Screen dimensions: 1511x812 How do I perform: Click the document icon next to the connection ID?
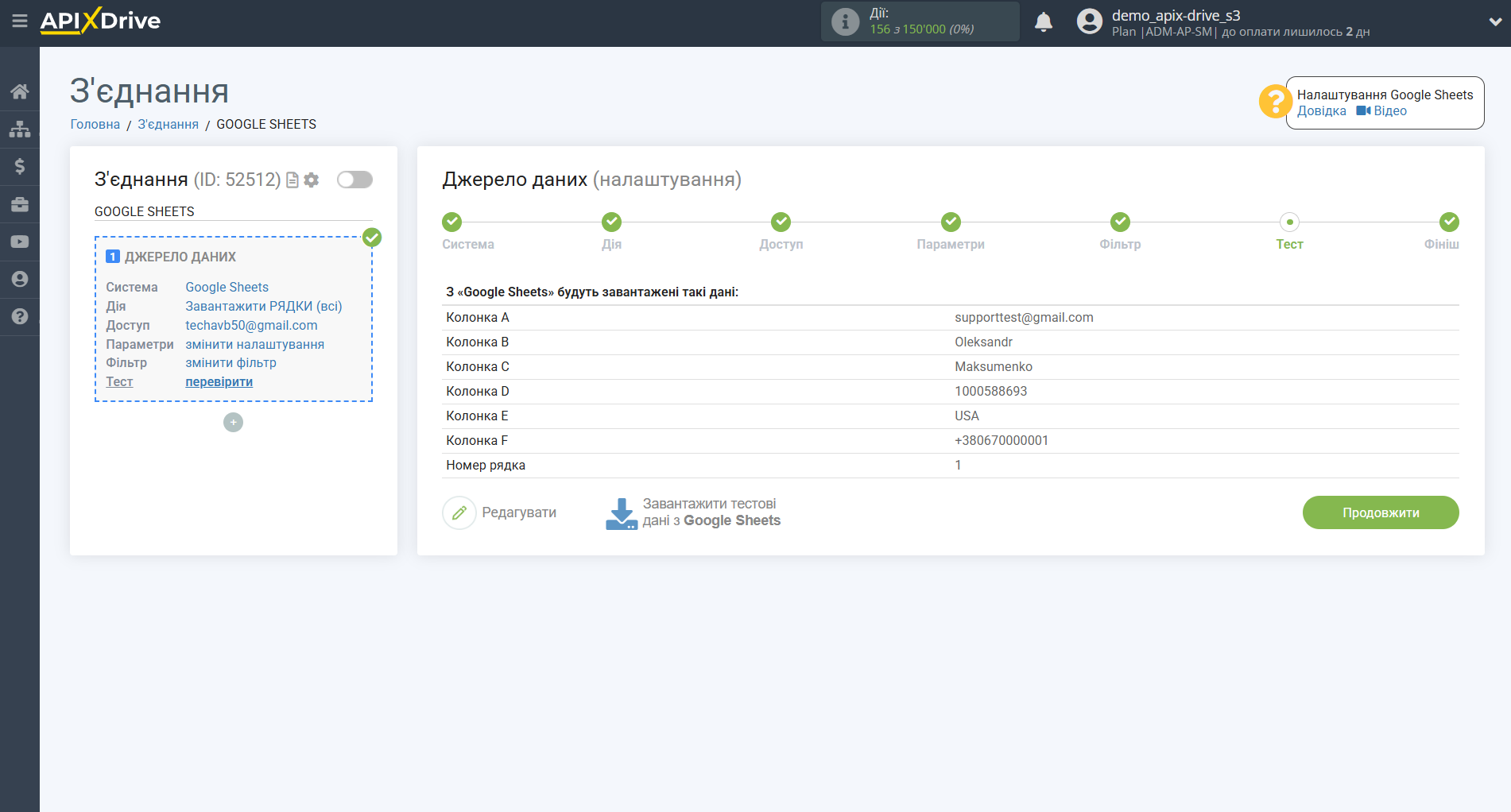coord(293,180)
